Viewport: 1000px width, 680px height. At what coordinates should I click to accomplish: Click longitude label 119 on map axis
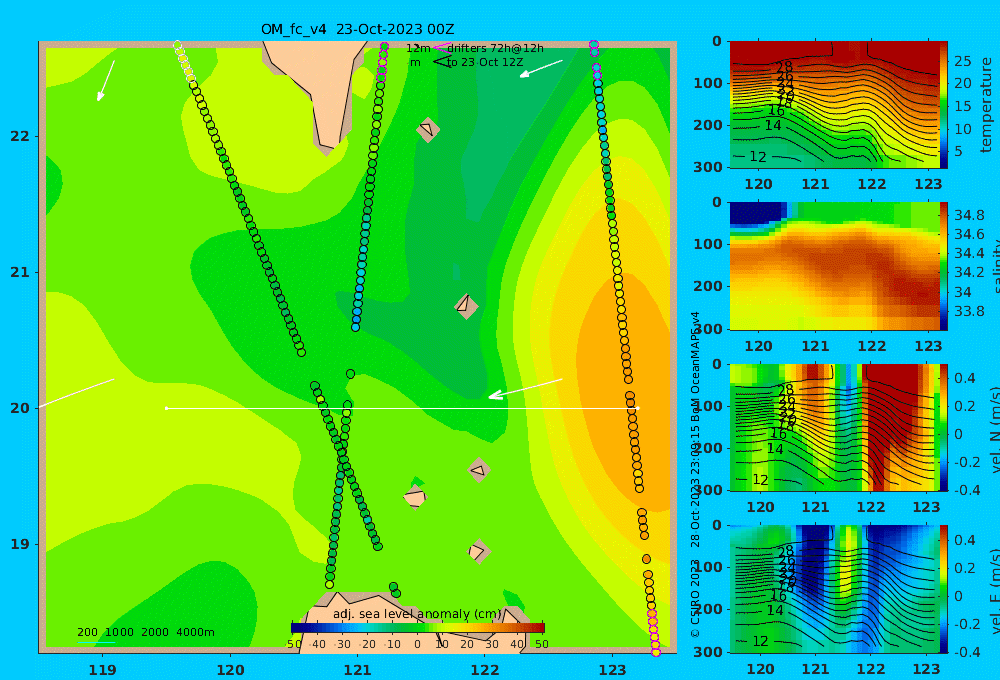point(102,670)
